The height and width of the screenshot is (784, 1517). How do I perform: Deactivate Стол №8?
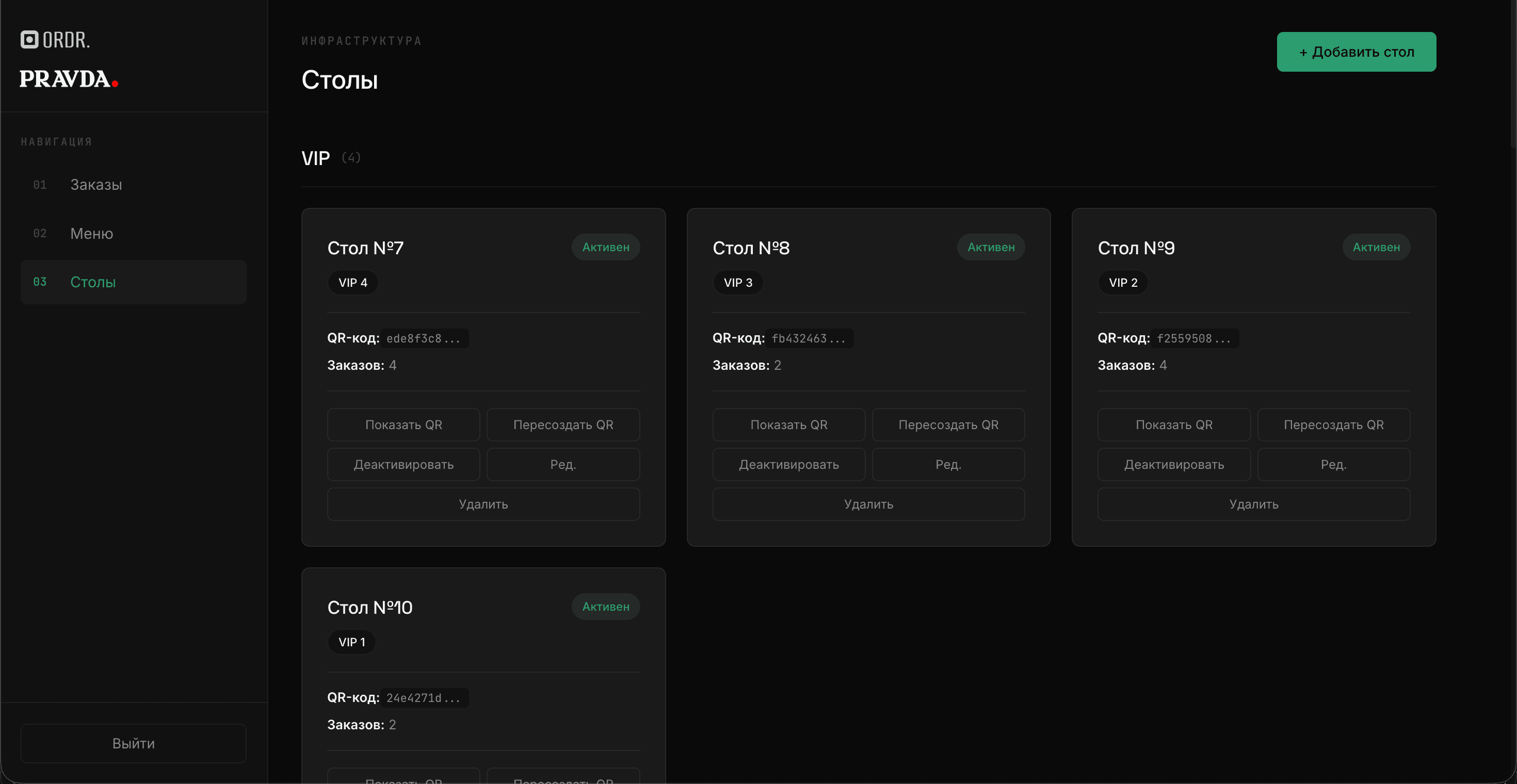pos(788,464)
